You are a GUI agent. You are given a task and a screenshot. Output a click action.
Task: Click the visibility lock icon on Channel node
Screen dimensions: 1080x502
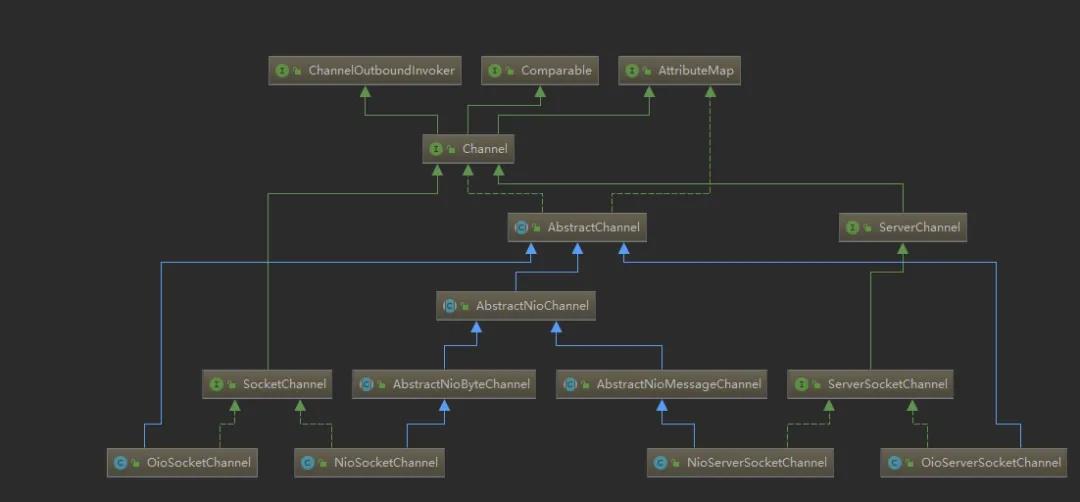451,150
